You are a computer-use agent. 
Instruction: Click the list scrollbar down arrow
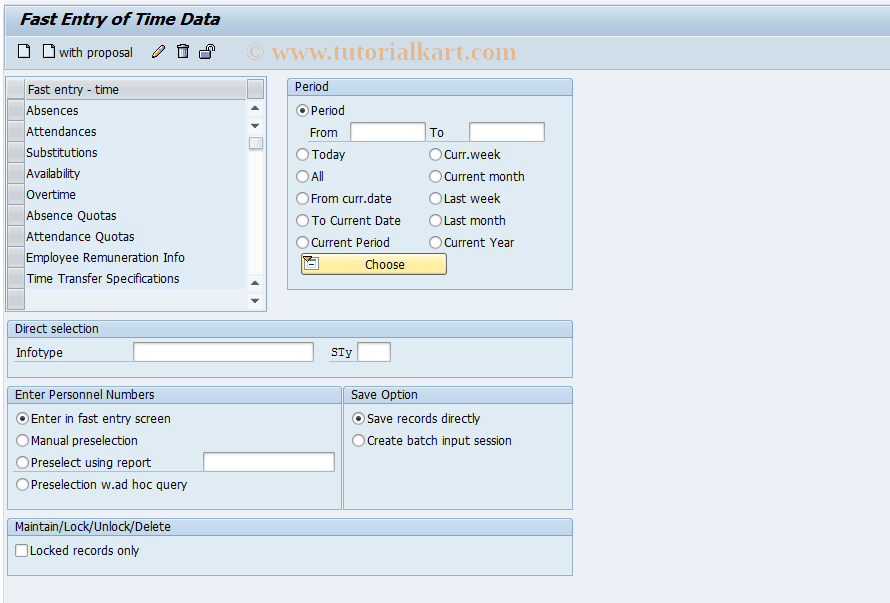pos(255,299)
